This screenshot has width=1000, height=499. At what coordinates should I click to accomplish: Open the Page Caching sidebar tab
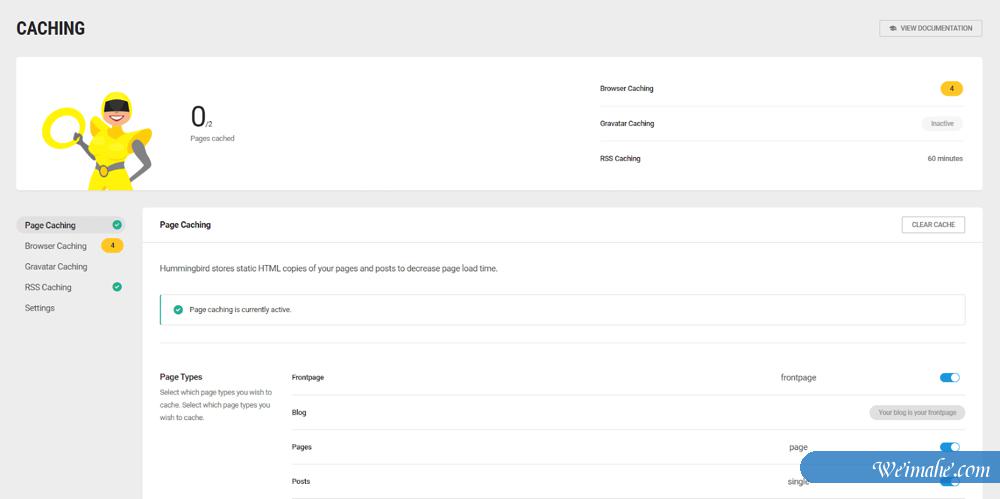[x=50, y=225]
